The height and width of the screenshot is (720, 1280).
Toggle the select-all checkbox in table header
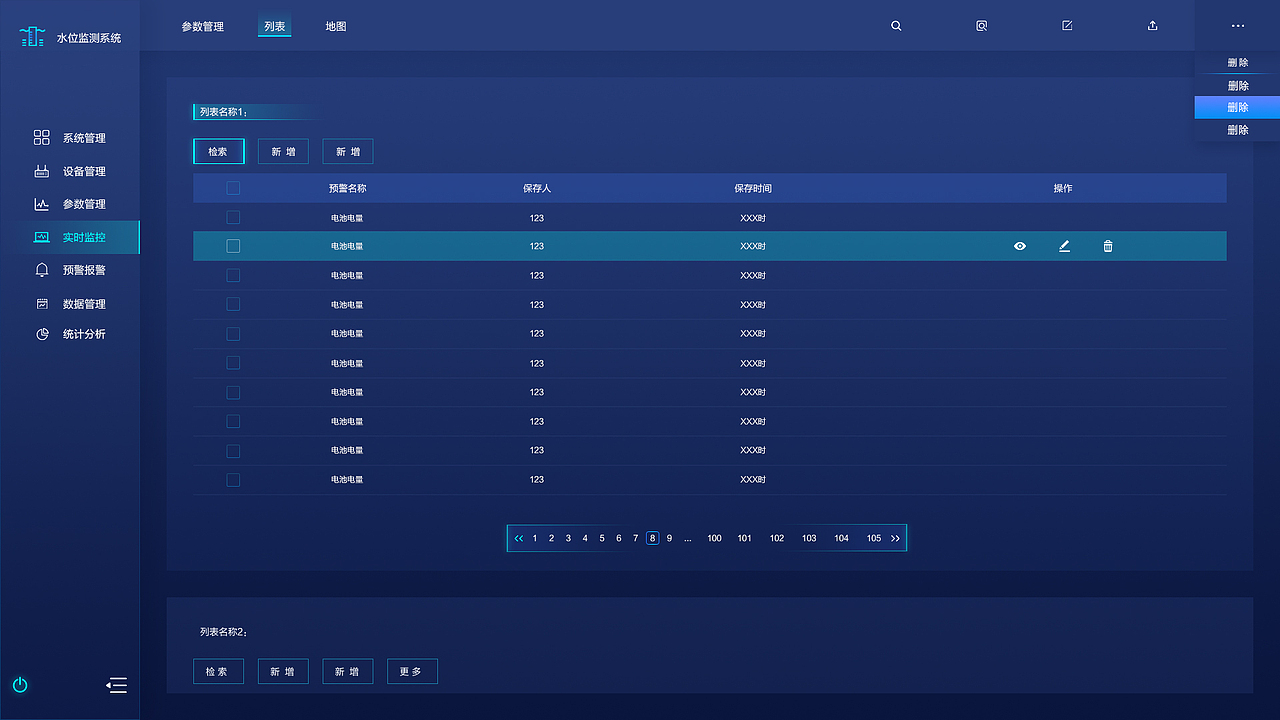pos(233,188)
